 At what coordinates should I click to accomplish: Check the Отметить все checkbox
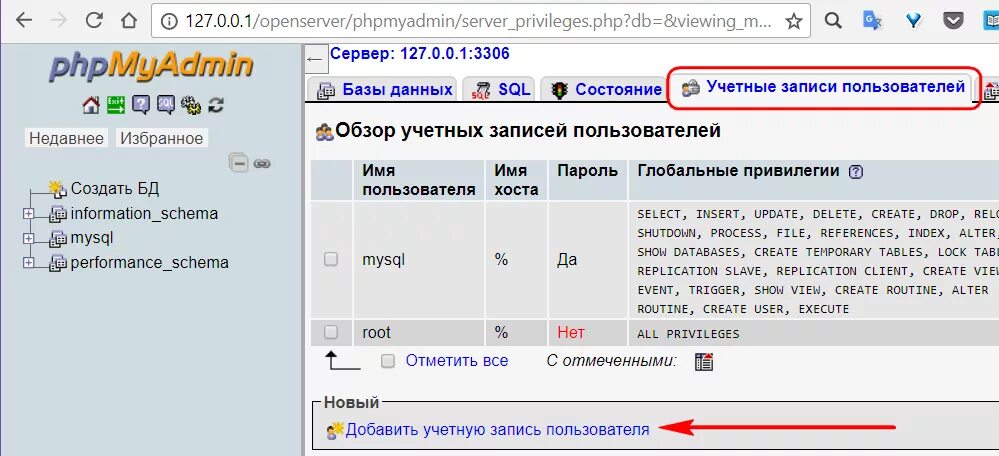click(387, 361)
